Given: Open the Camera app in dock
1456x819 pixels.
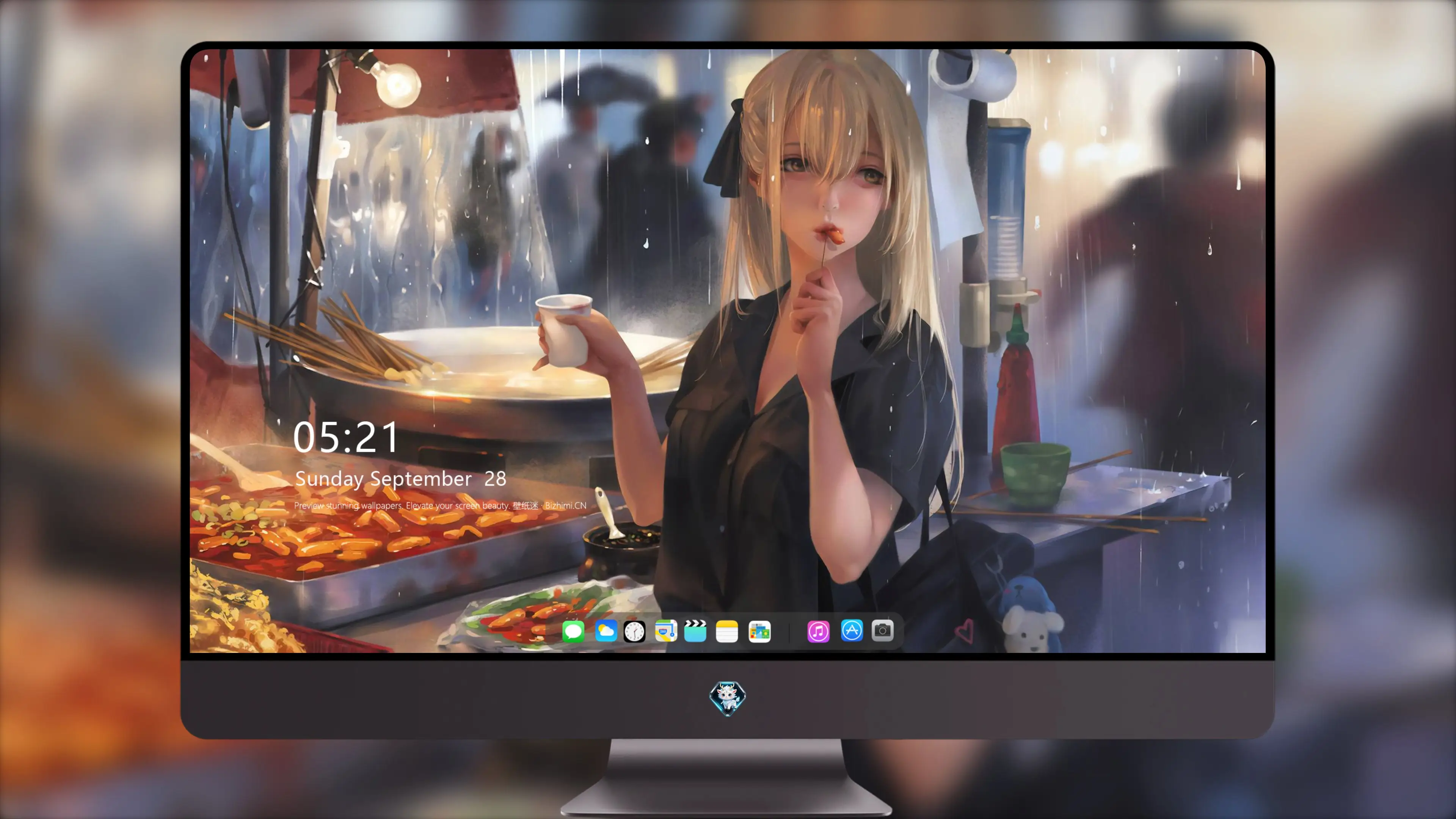Looking at the screenshot, I should pyautogui.click(x=882, y=630).
